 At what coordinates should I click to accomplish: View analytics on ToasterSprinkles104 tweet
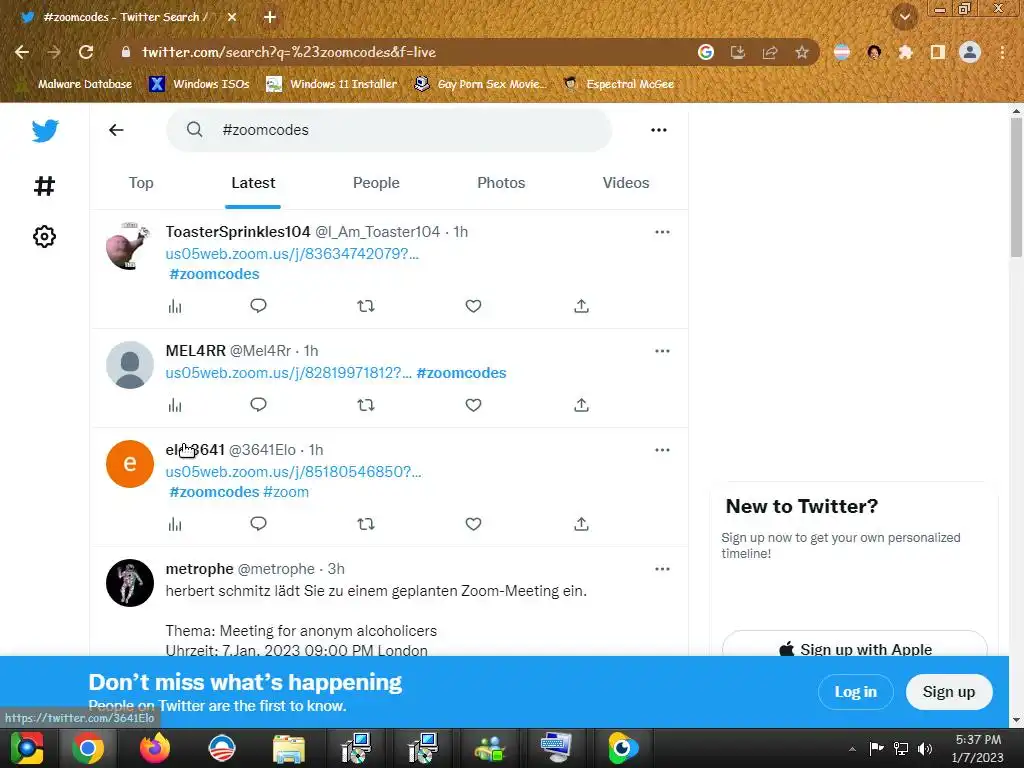(175, 306)
